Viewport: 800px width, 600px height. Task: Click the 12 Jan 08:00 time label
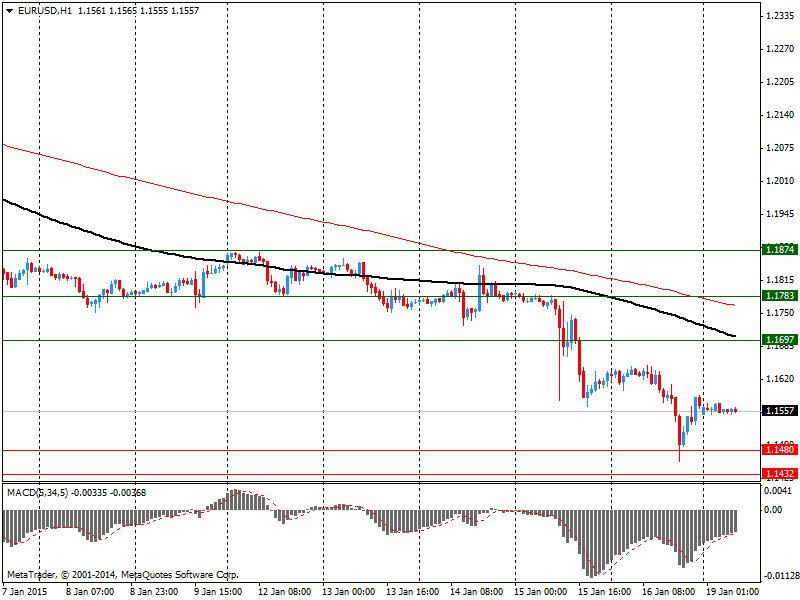pyautogui.click(x=284, y=592)
